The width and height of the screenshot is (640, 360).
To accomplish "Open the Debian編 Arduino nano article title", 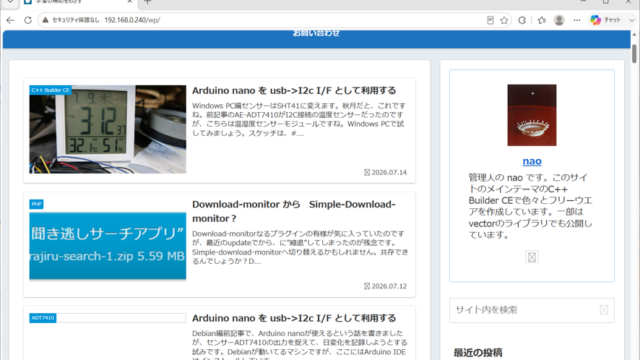I will (294, 318).
